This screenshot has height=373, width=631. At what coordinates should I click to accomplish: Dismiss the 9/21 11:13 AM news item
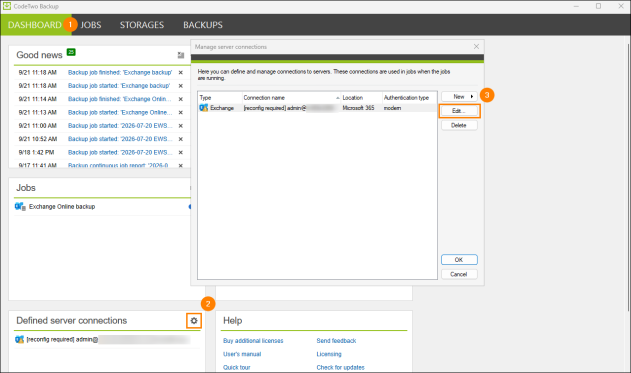[x=181, y=113]
